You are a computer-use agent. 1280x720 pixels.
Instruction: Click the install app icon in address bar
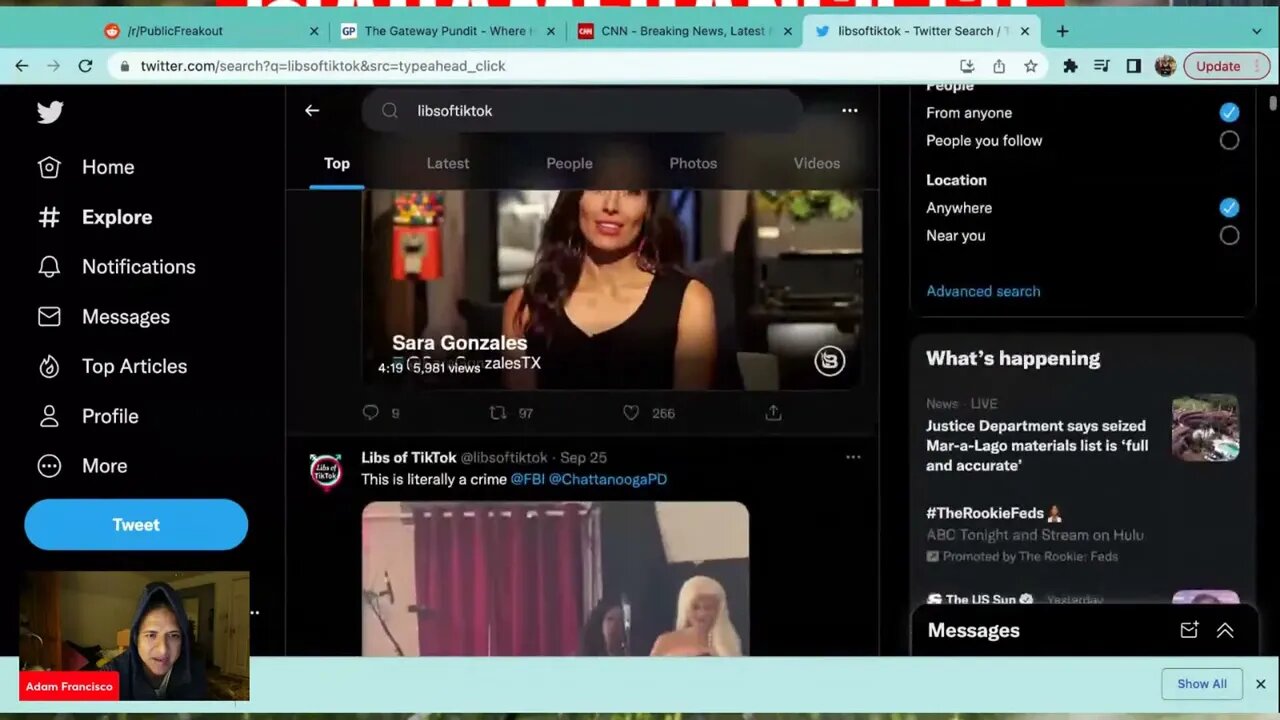tap(966, 66)
